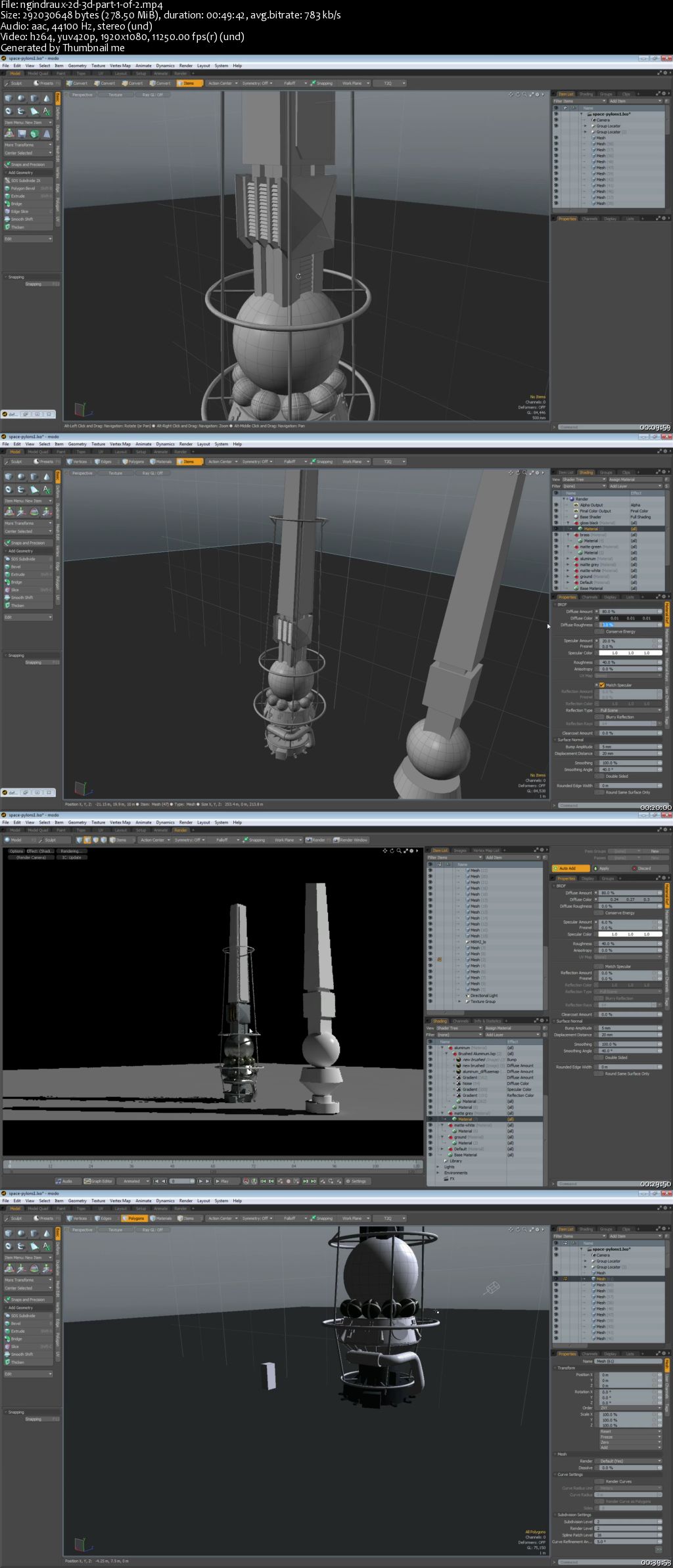
Task: Click viewport zoom magnifier icon in third screenshot
Action: click(399, 851)
